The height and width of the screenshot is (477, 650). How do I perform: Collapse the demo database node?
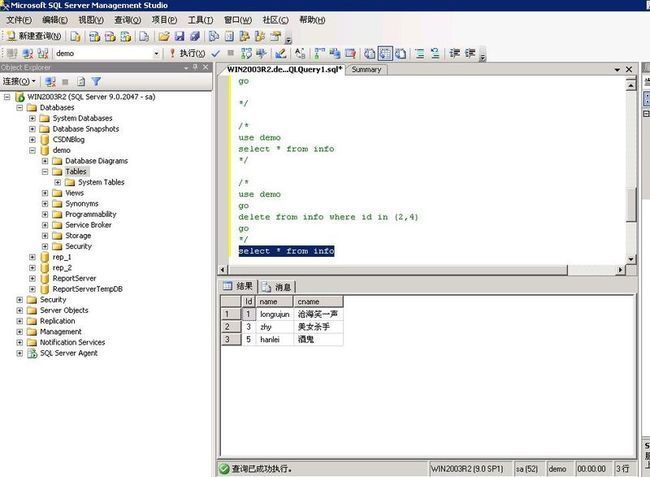pos(32,150)
